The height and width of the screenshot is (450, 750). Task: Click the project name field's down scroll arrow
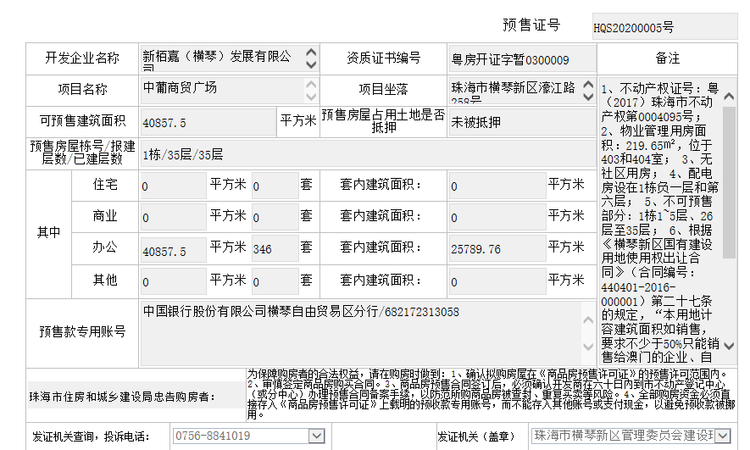[311, 96]
